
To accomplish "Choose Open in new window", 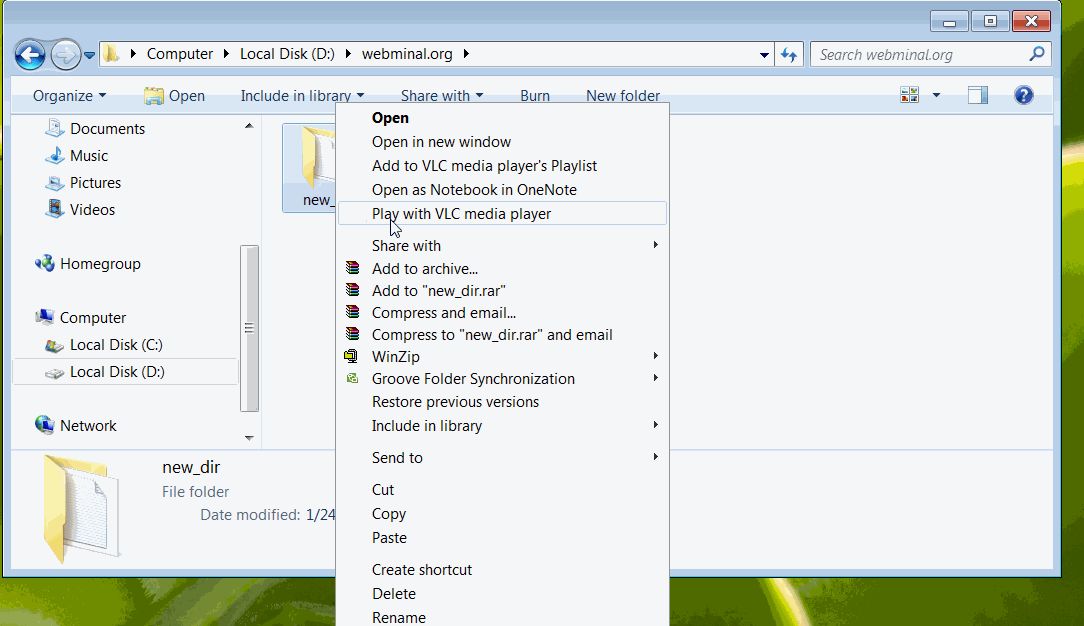I will pos(441,142).
